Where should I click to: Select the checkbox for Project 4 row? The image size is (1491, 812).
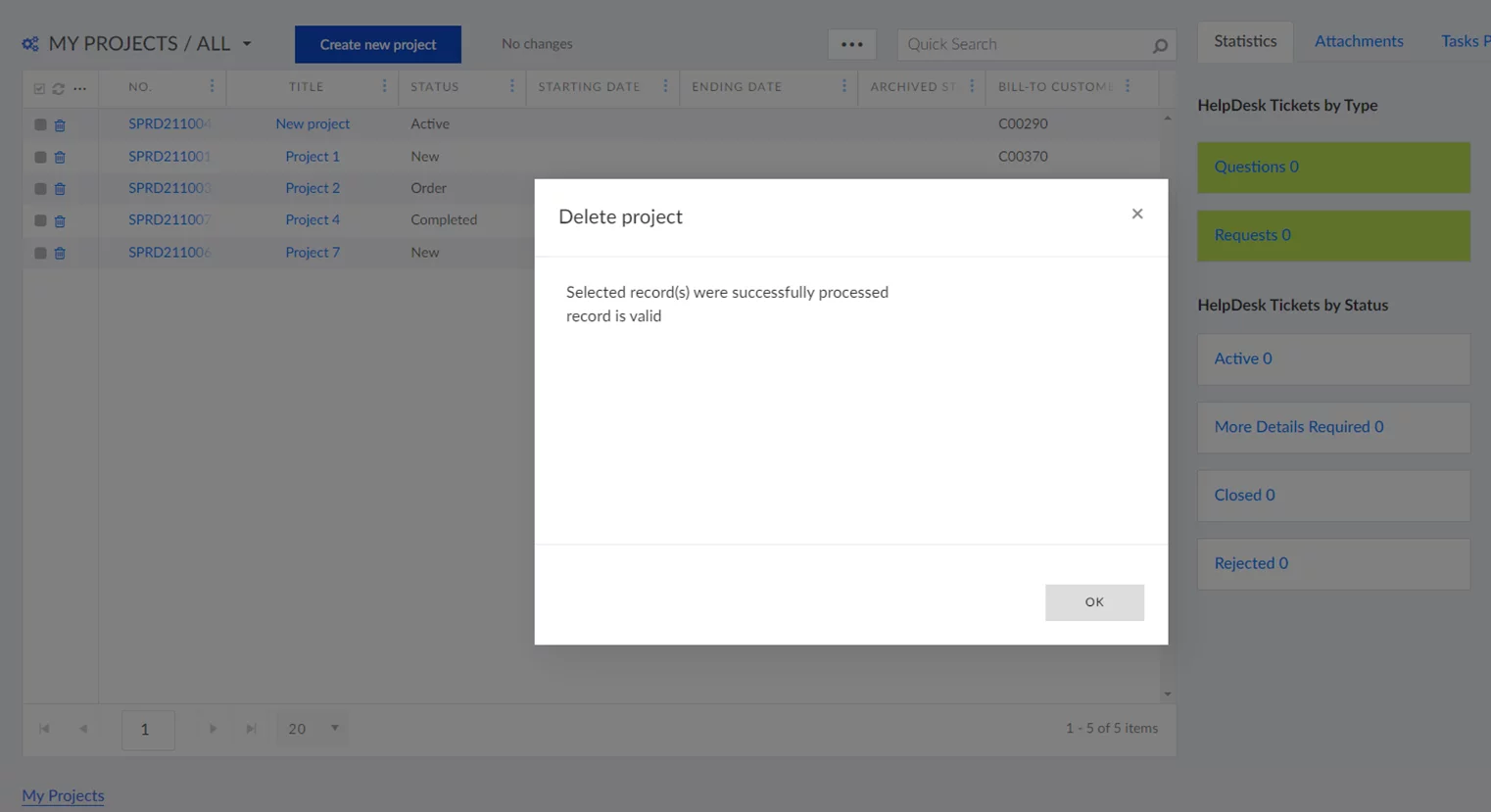[40, 220]
